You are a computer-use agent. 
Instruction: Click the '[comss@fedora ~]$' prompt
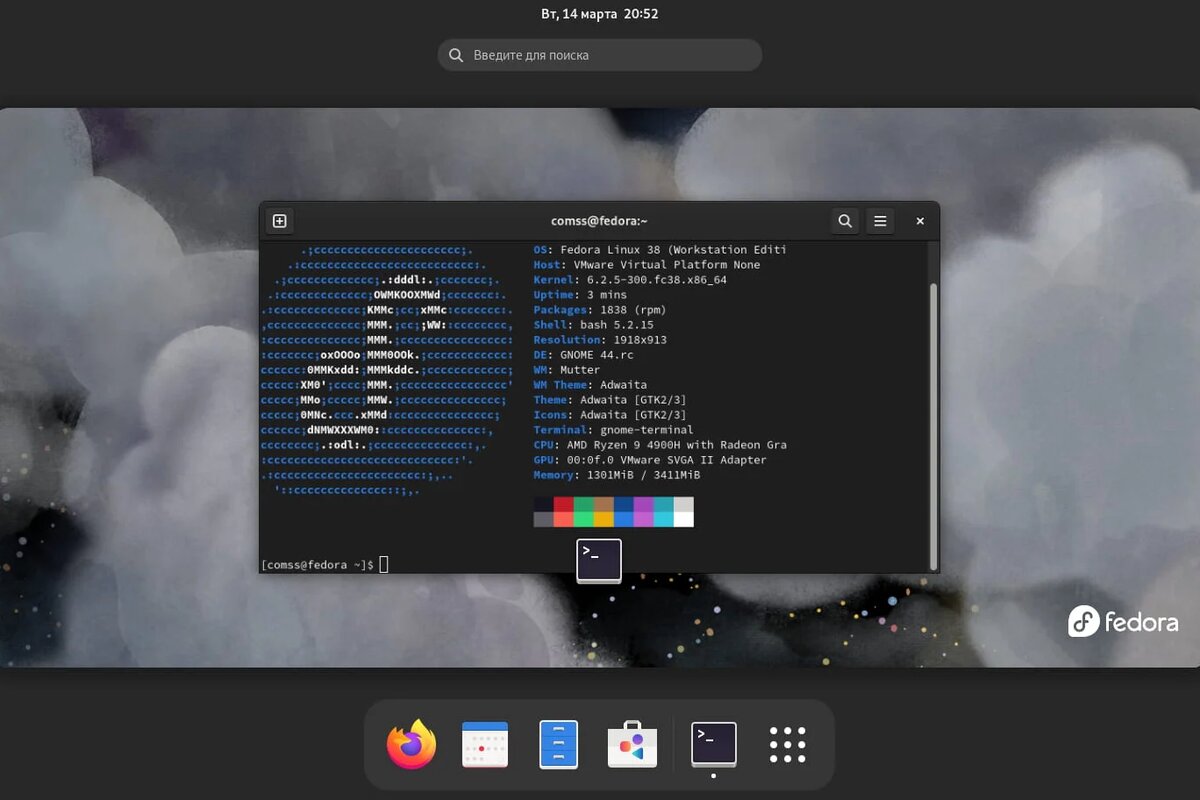(318, 565)
